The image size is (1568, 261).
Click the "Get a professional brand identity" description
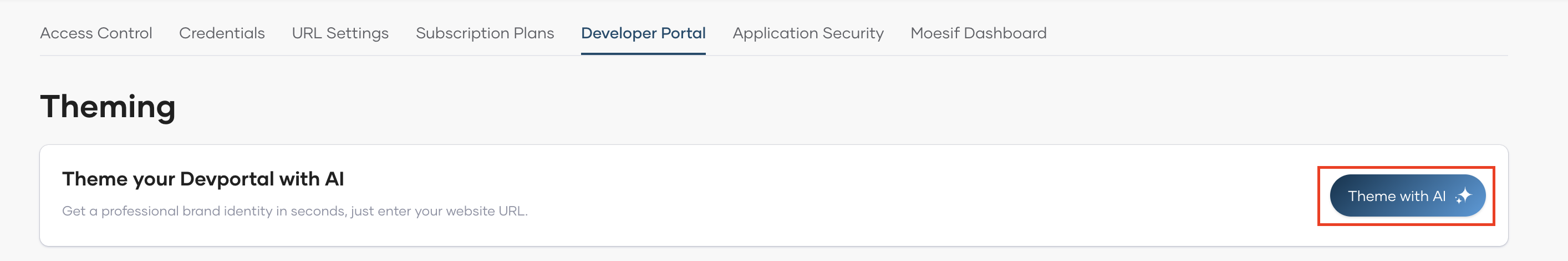coord(294,211)
